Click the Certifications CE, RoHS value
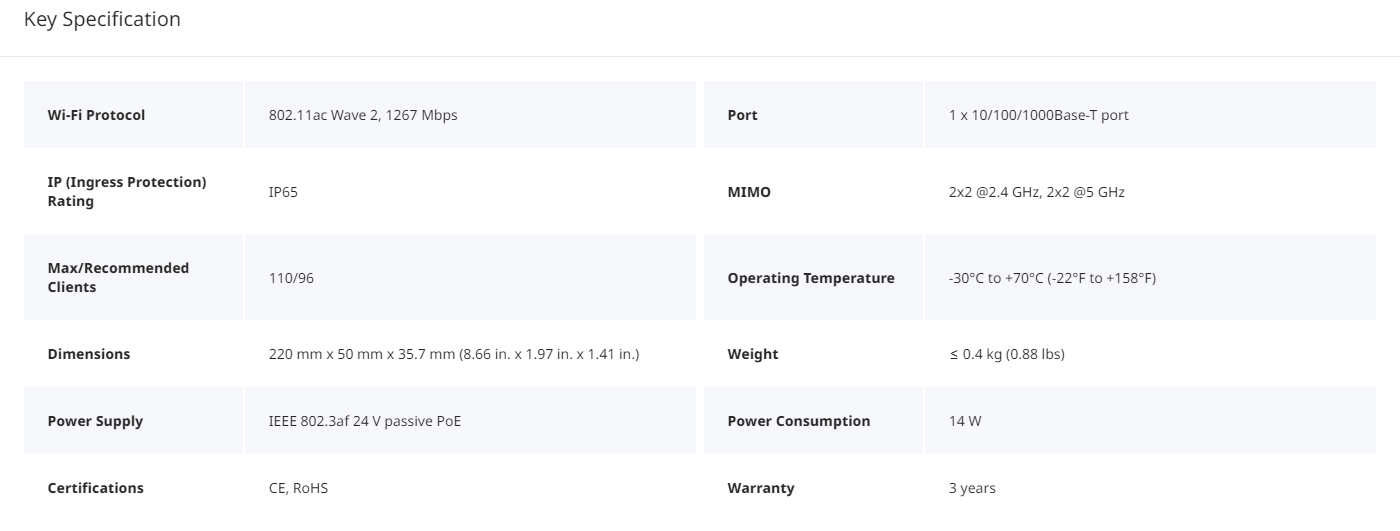 [298, 488]
